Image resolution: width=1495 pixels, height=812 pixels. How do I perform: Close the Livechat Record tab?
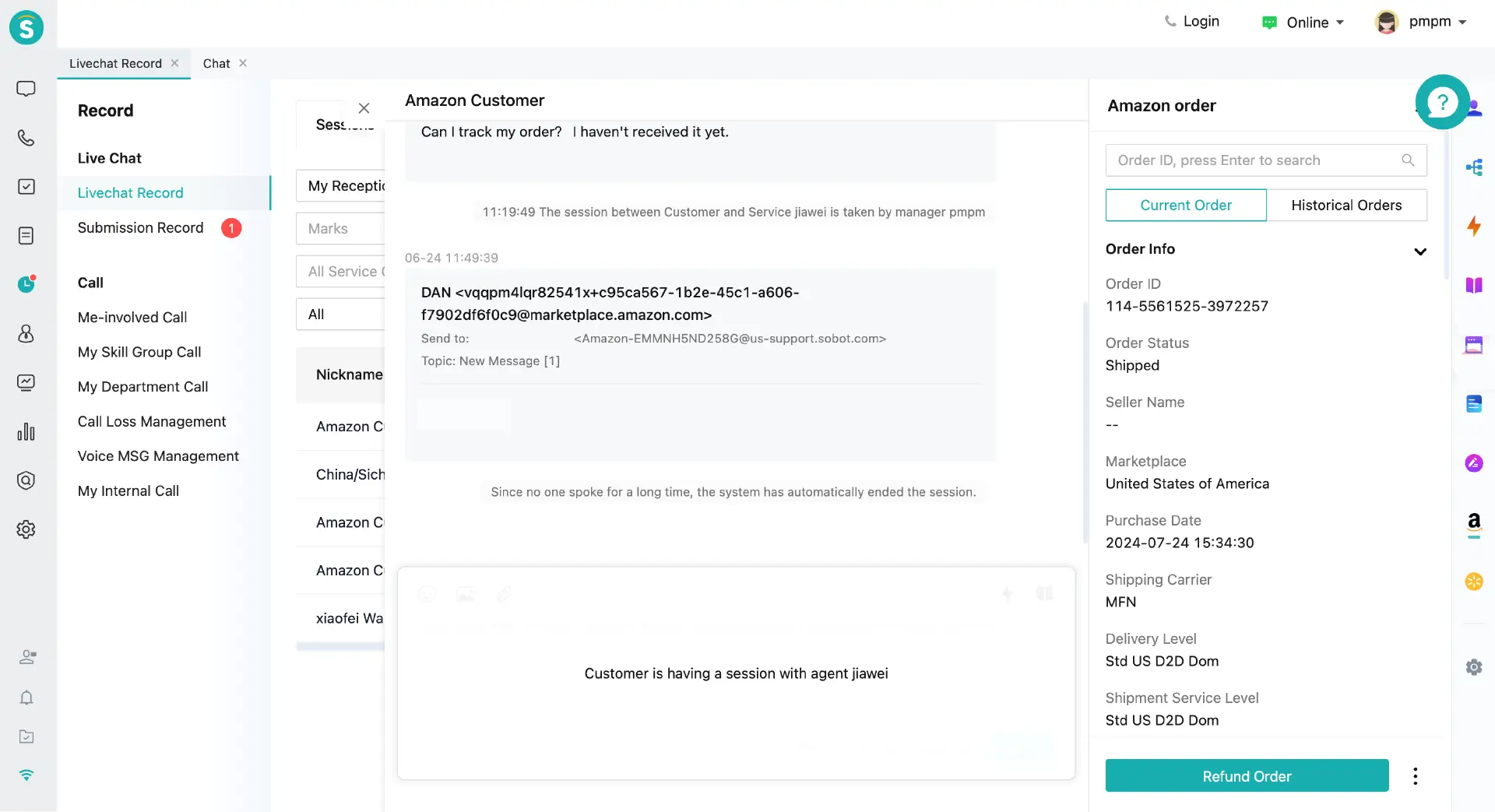(x=174, y=63)
